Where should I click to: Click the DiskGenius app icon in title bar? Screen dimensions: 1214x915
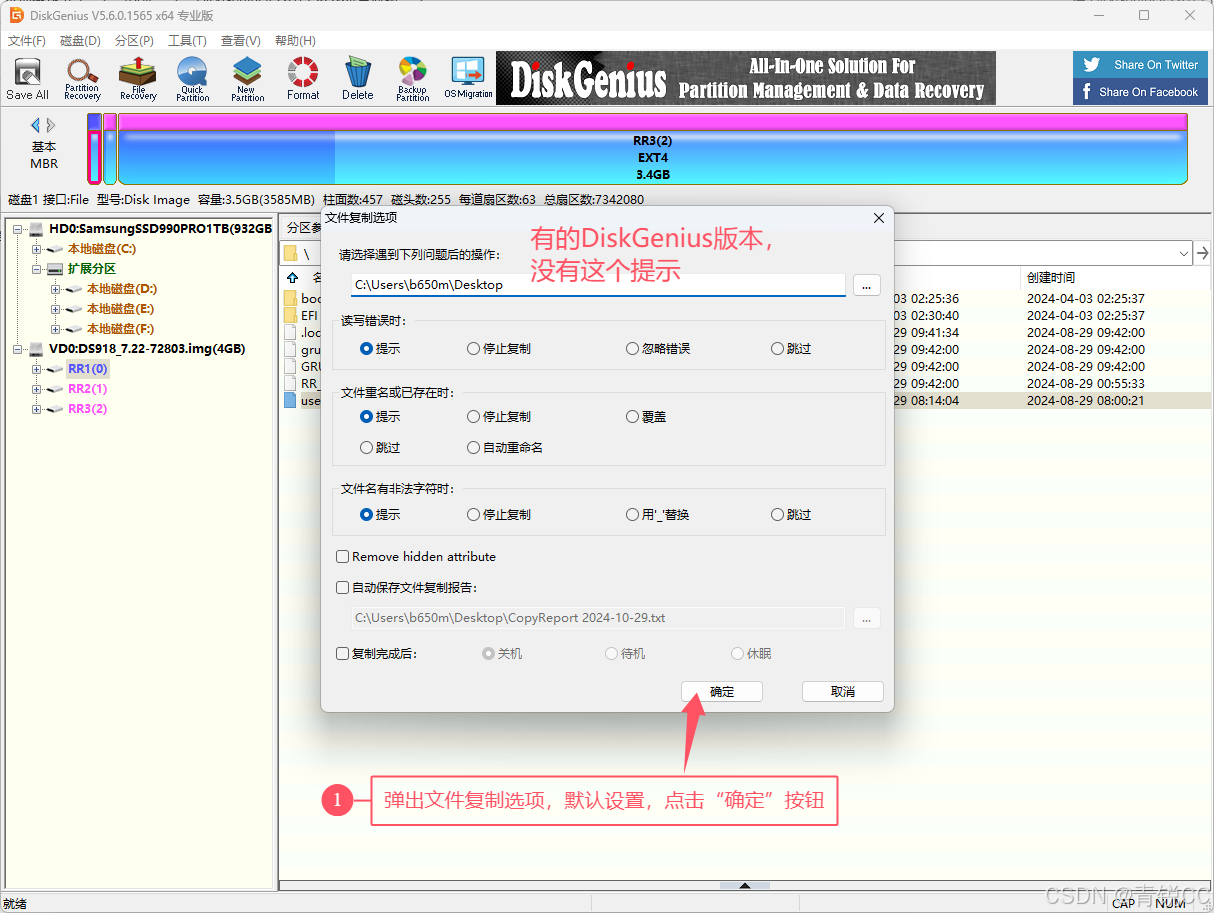tap(16, 15)
